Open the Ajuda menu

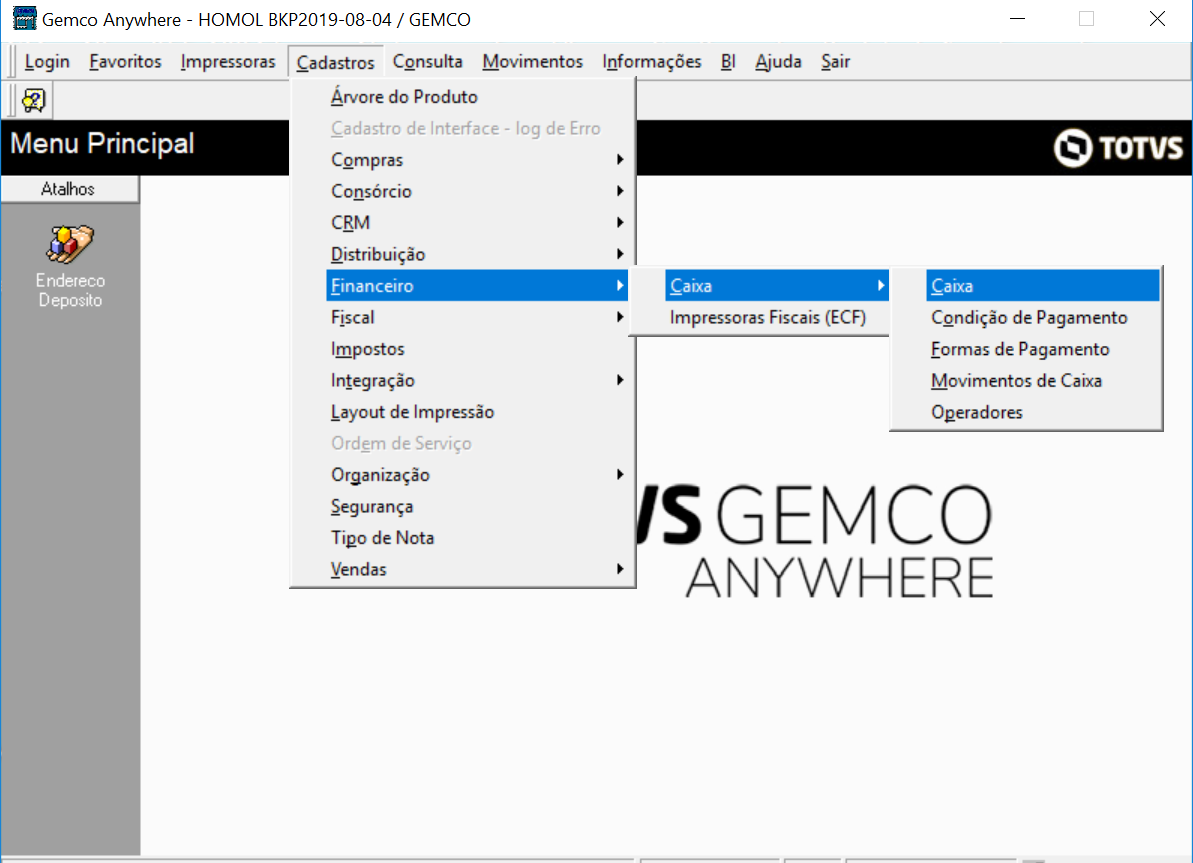[x=778, y=62]
